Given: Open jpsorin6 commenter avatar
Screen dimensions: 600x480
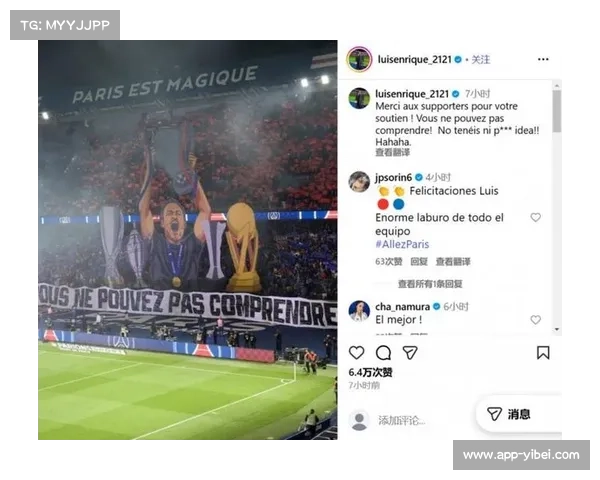Looking at the screenshot, I should click(359, 181).
